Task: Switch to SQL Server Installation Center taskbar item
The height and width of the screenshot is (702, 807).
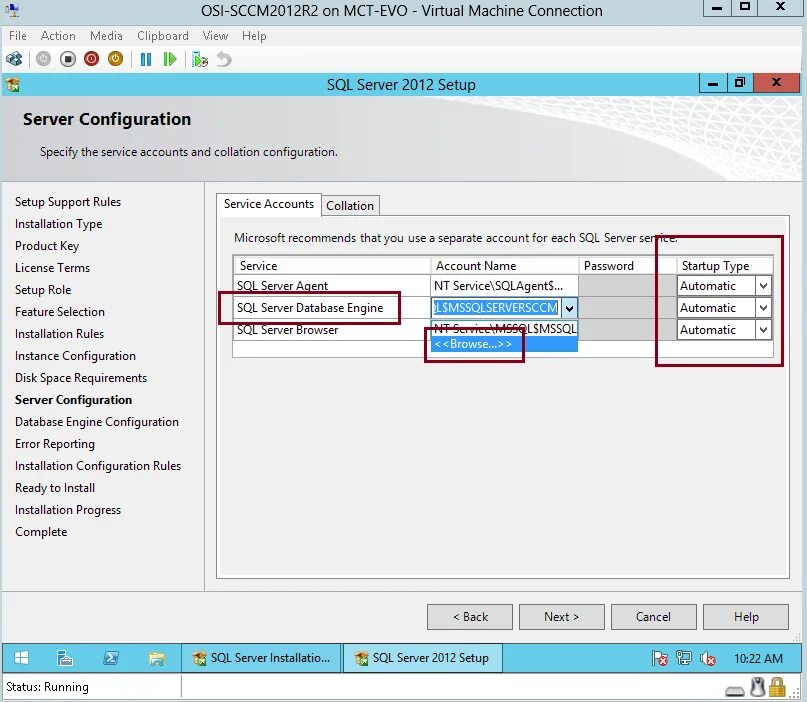Action: [261, 658]
